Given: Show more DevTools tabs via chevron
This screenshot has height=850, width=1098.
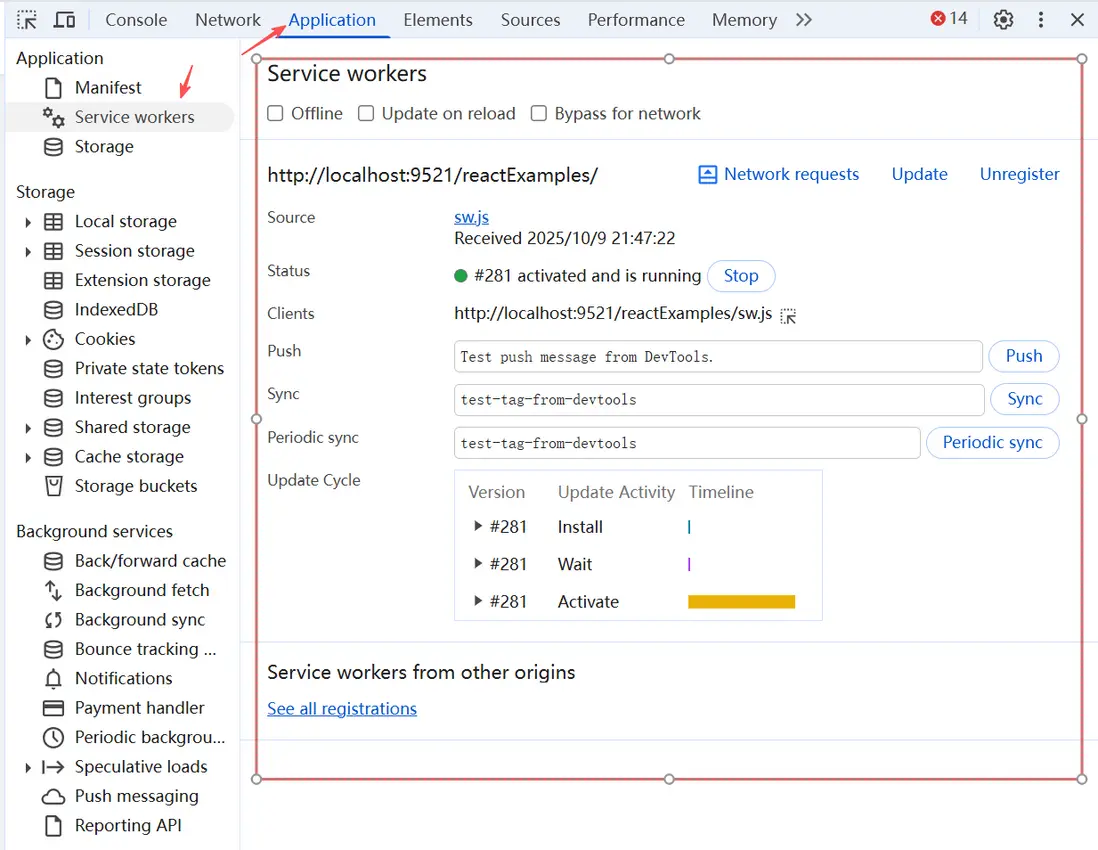Looking at the screenshot, I should [x=804, y=20].
